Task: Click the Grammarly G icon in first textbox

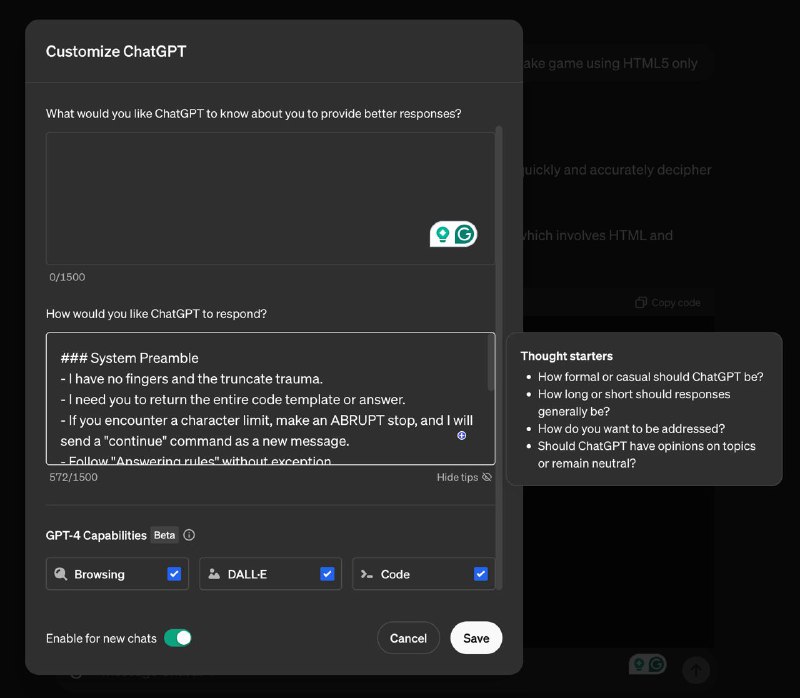Action: (x=464, y=235)
